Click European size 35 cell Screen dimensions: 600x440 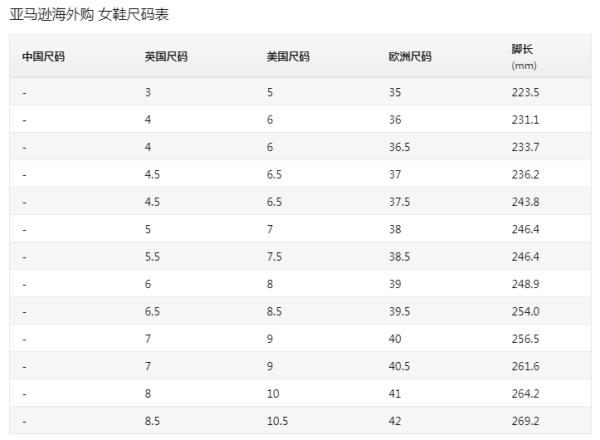(x=395, y=92)
